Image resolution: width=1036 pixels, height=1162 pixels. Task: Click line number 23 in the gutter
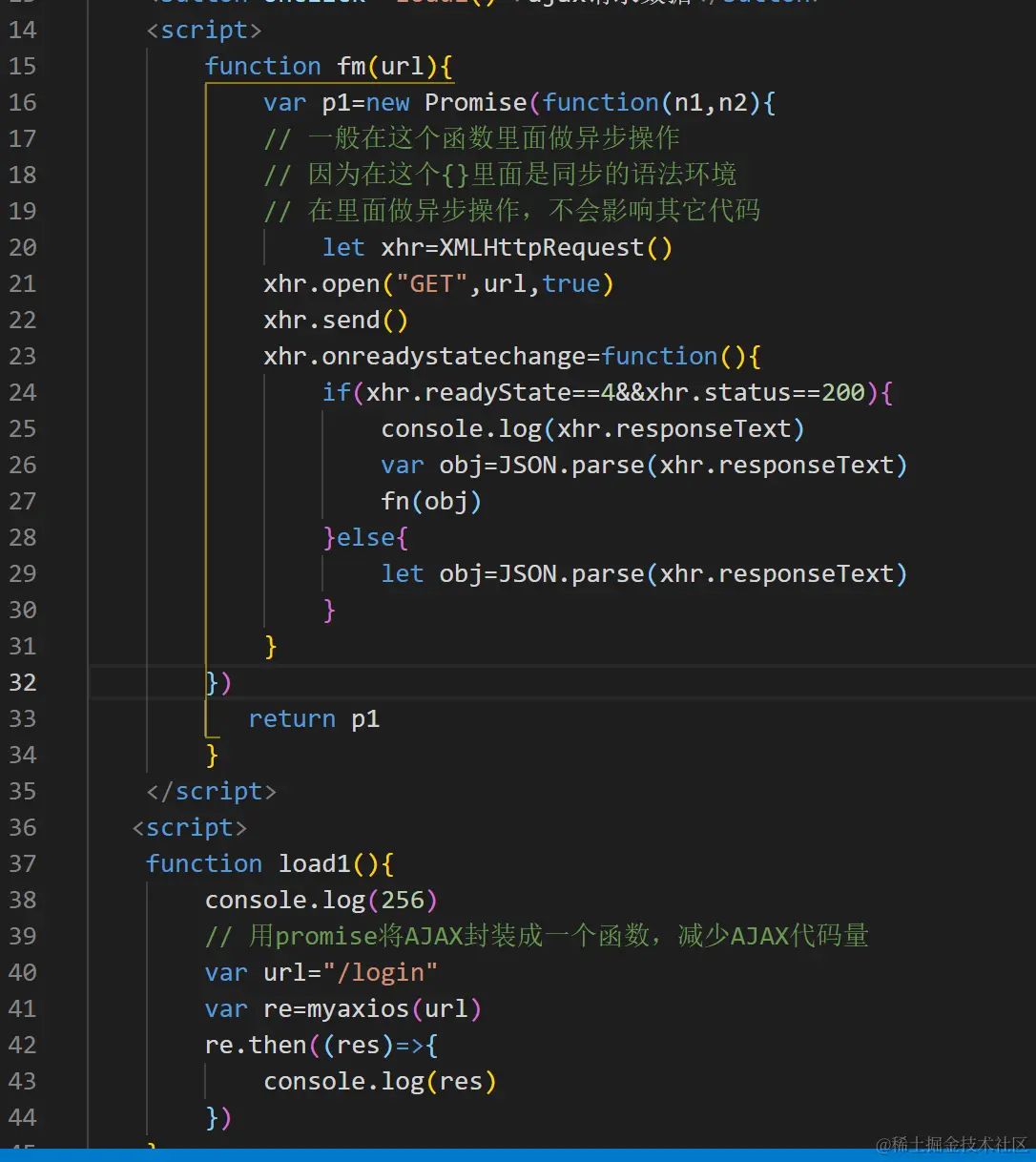[x=23, y=356]
